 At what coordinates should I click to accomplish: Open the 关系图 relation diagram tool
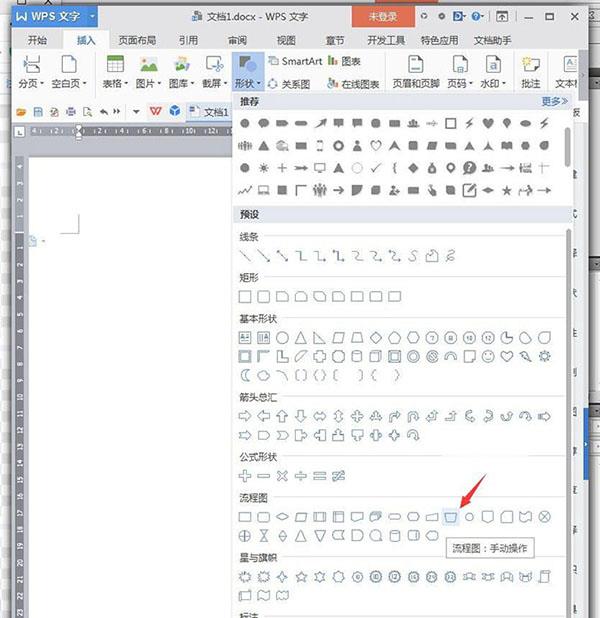289,84
